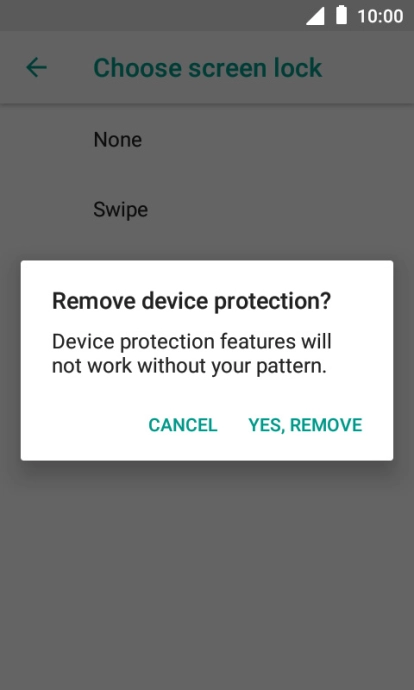Tap dimmed area left of Swipe option

click(x=46, y=210)
